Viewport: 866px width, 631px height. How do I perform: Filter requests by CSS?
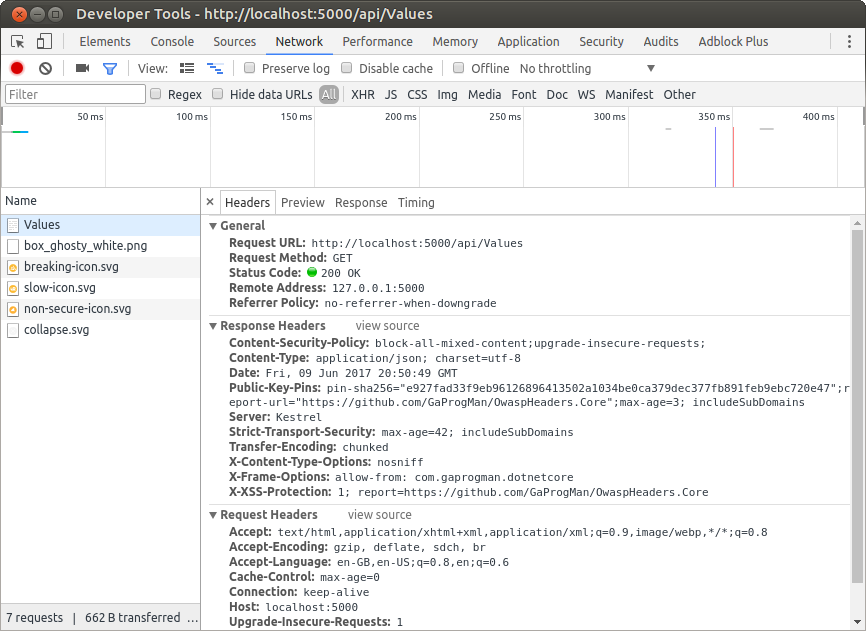[x=417, y=94]
